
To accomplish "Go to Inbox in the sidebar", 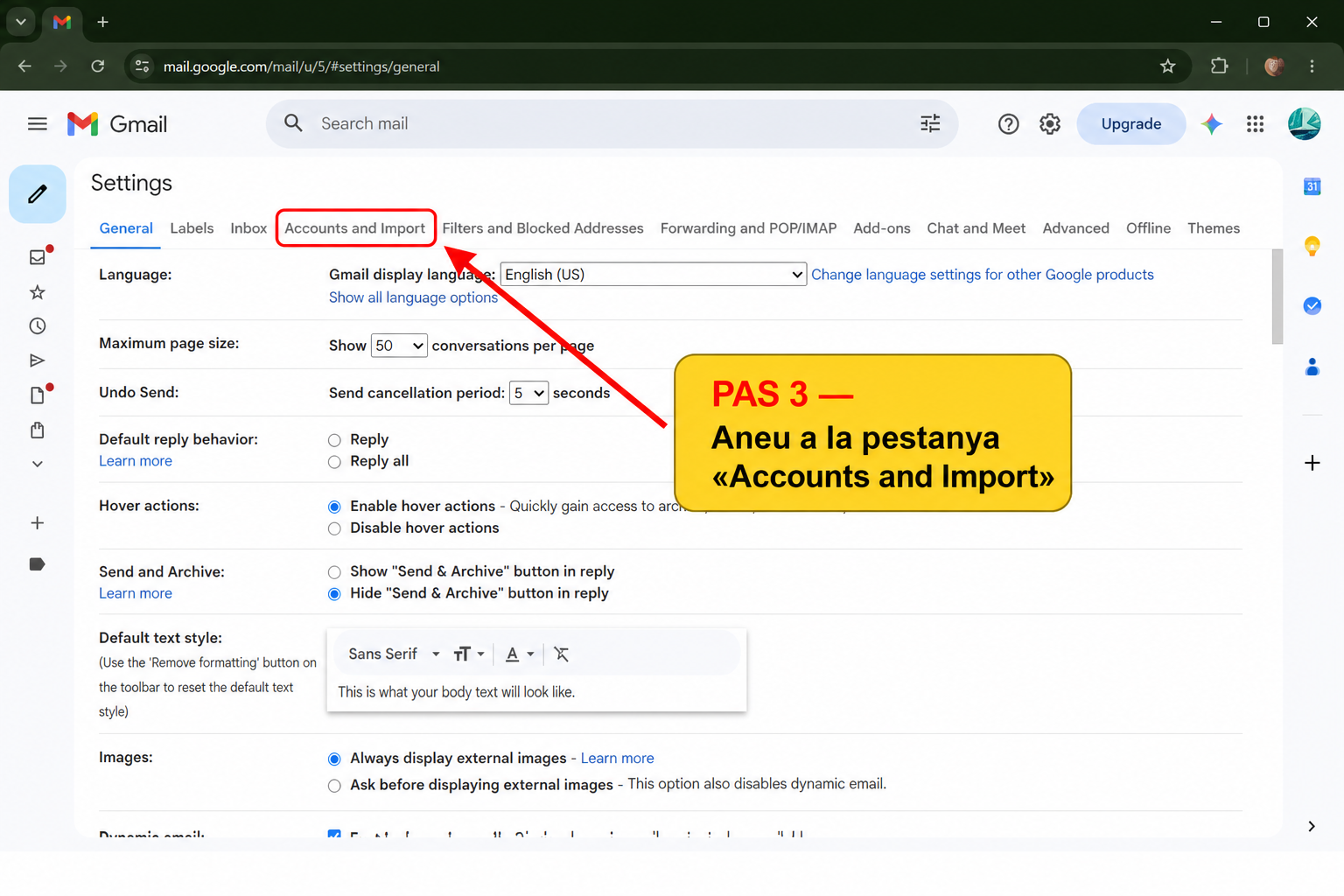I will [x=38, y=256].
